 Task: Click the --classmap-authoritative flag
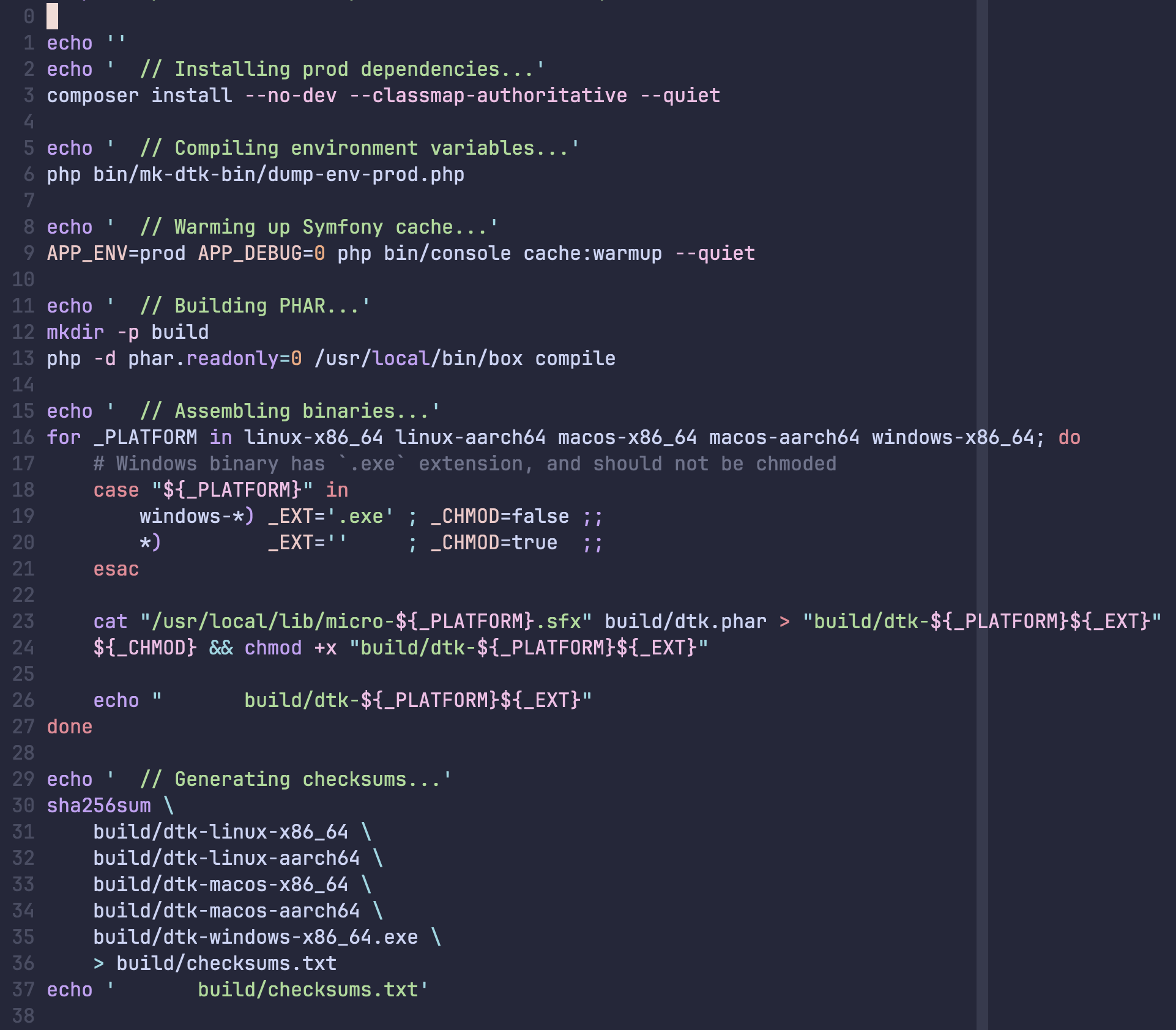click(x=488, y=95)
